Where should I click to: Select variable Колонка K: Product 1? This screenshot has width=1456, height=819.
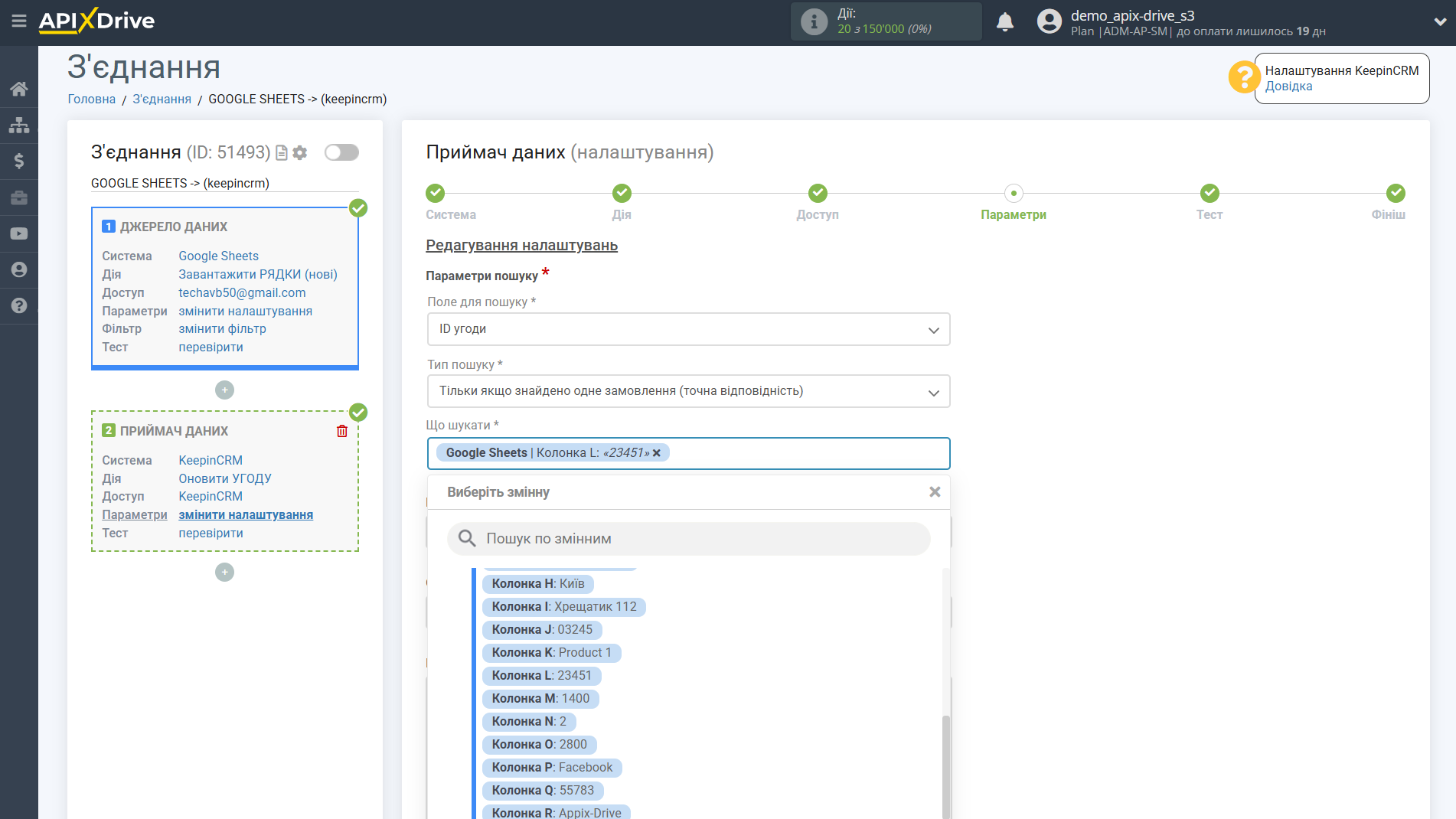(x=551, y=653)
